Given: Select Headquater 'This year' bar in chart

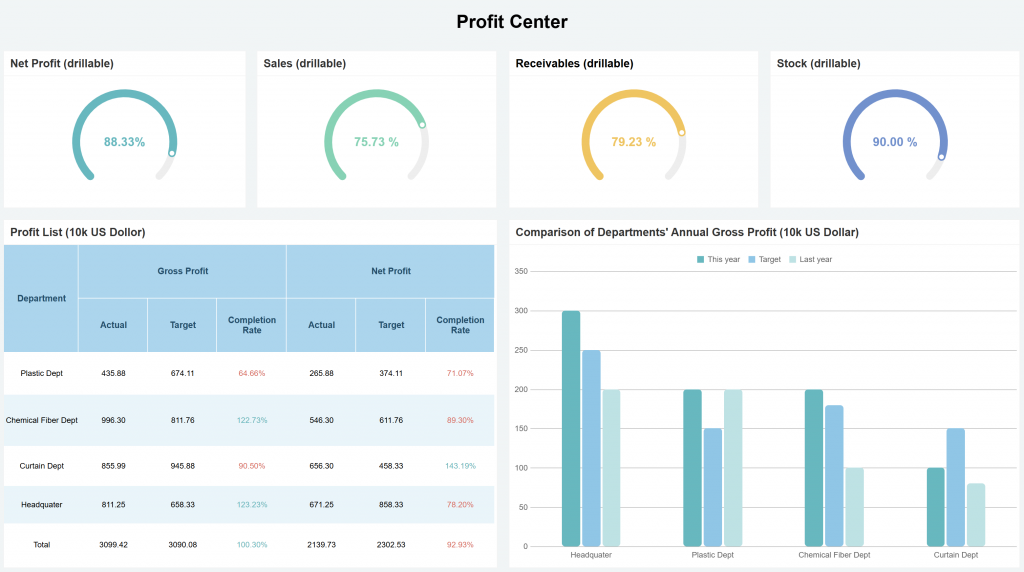Looking at the screenshot, I should [571, 428].
